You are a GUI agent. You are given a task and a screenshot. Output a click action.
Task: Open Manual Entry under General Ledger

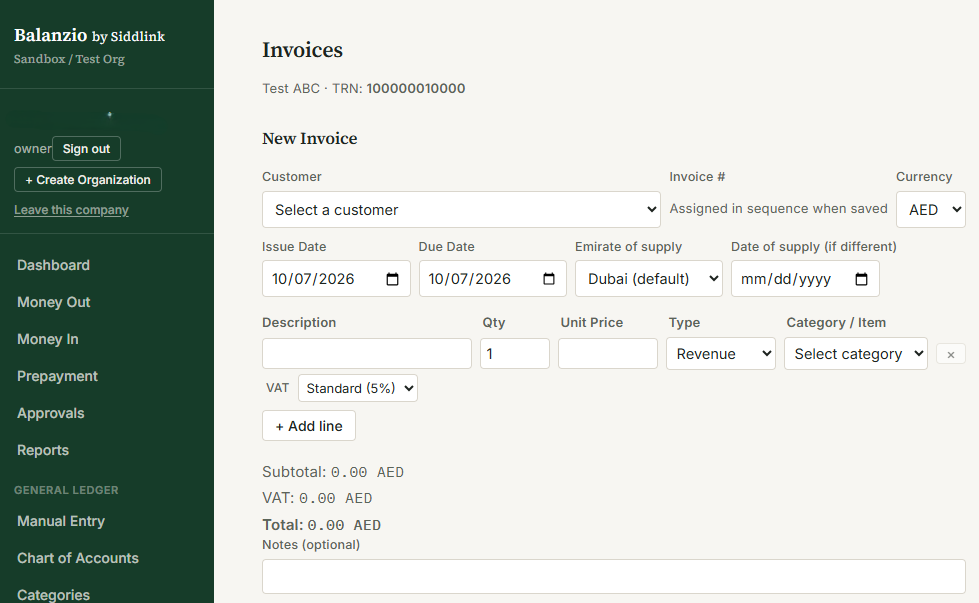coord(61,521)
